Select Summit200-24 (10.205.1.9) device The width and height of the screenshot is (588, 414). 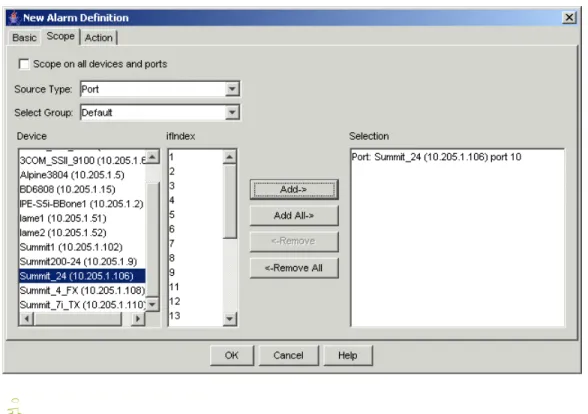pos(82,262)
